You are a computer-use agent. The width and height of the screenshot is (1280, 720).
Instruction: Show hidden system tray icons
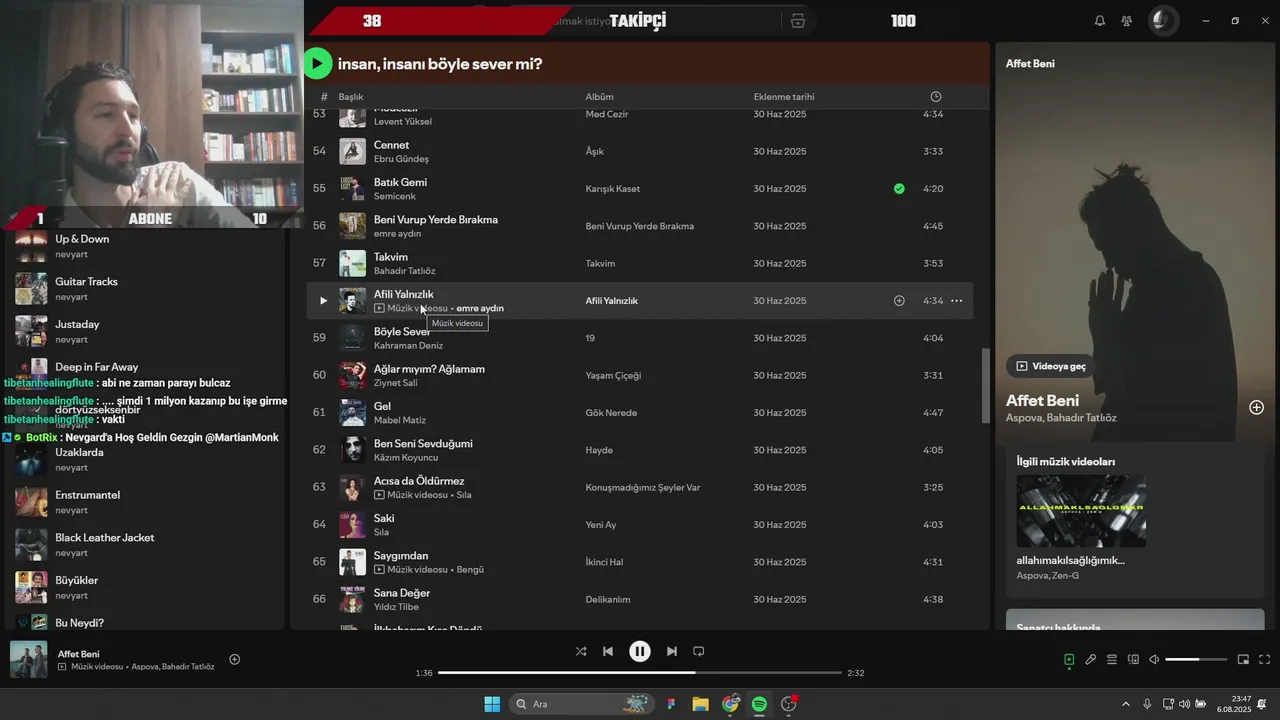click(1126, 704)
